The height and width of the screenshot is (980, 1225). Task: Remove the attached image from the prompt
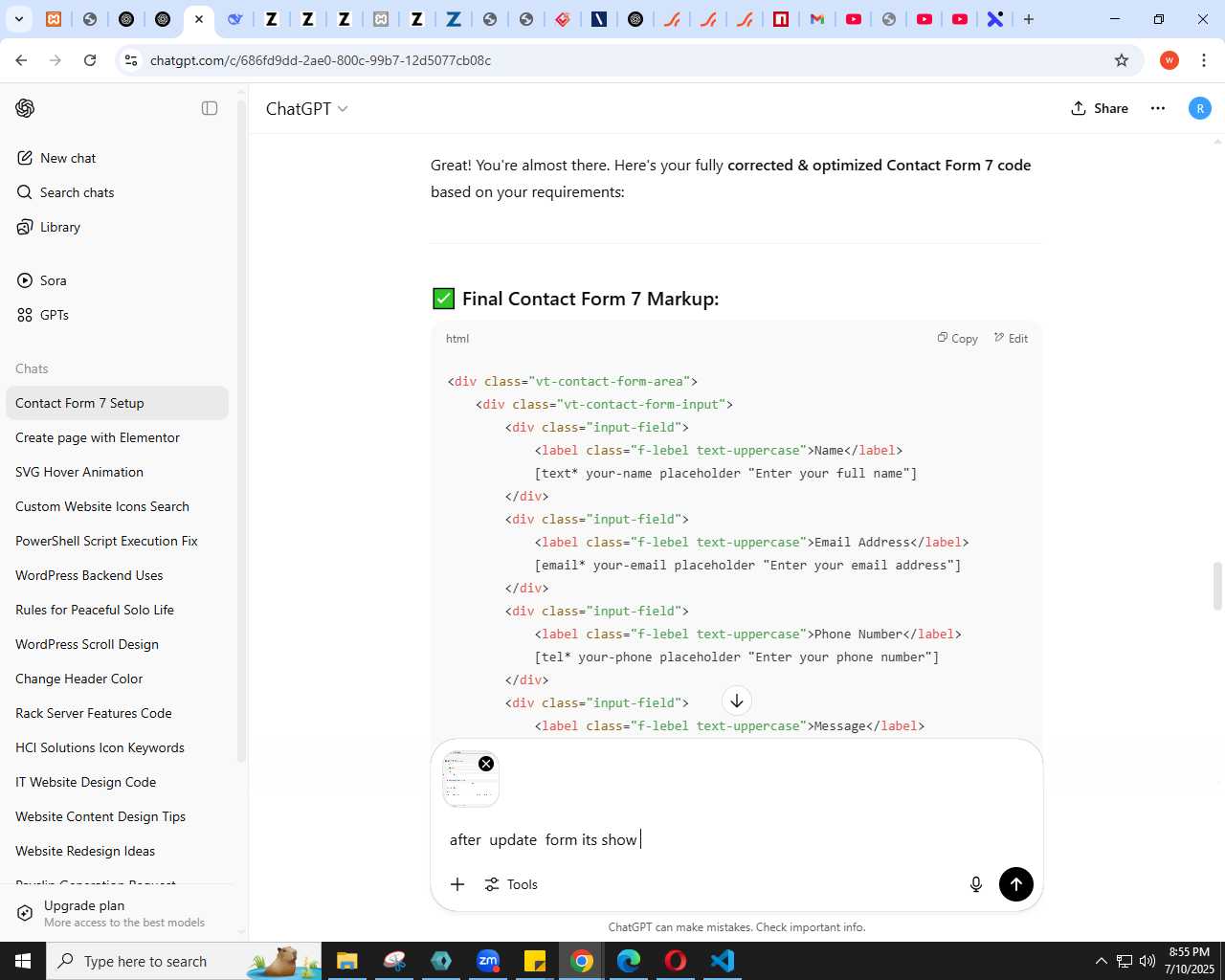(486, 764)
